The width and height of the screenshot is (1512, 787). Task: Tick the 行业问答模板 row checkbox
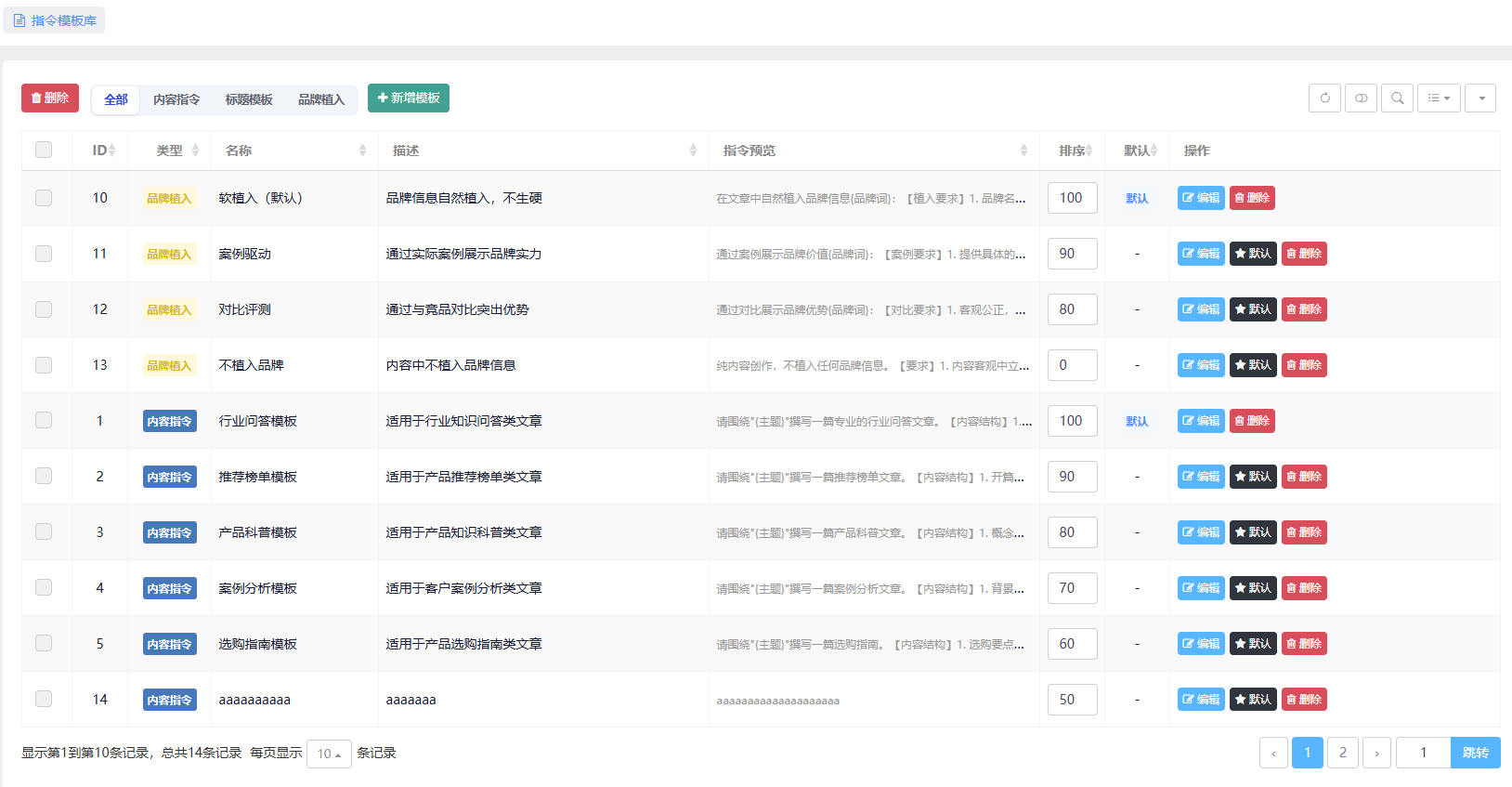click(x=44, y=420)
